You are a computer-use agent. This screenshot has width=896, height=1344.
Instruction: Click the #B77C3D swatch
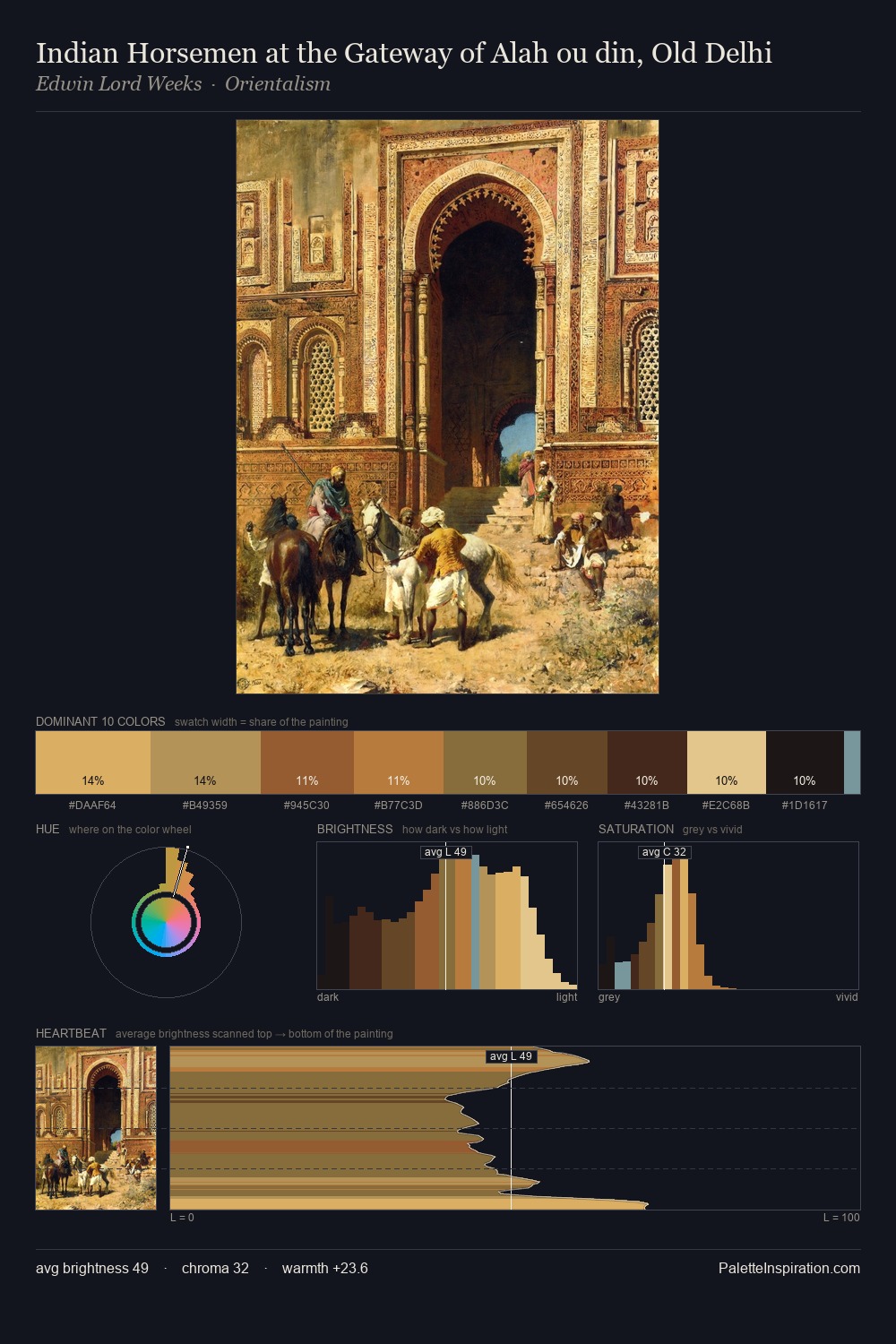[399, 762]
